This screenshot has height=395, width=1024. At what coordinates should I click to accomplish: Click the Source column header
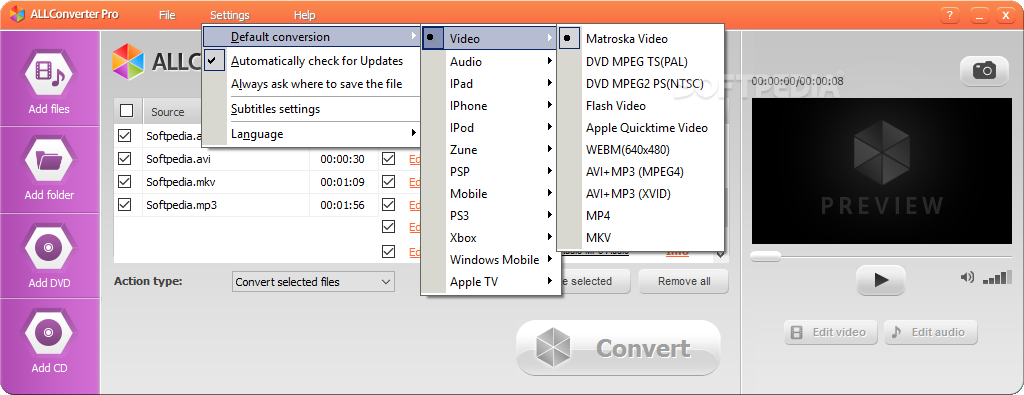pyautogui.click(x=168, y=112)
